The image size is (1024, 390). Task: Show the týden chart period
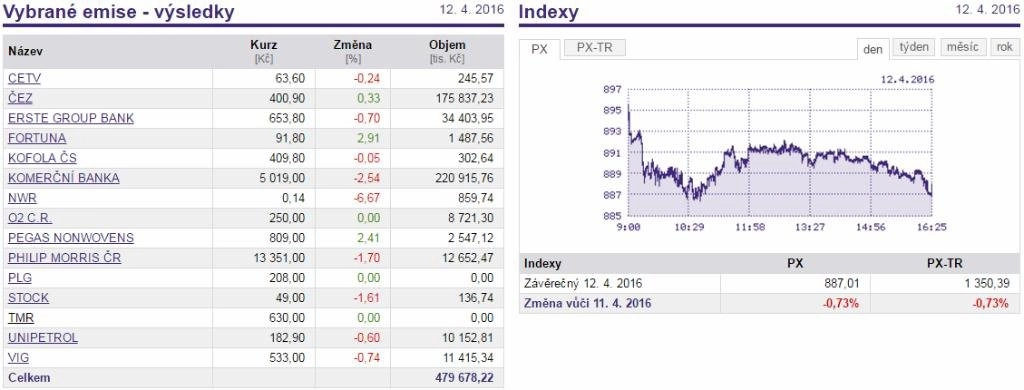pos(914,47)
